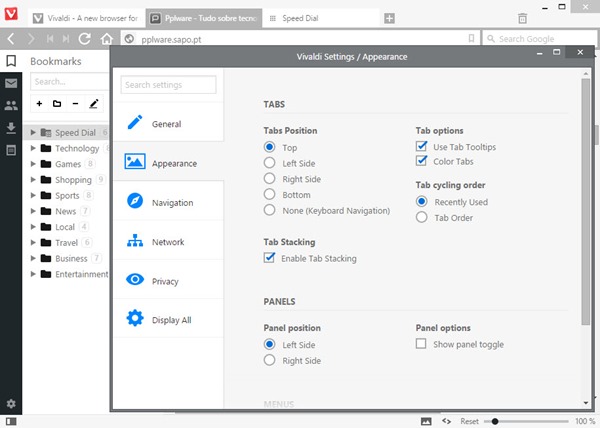Image resolution: width=600 pixels, height=428 pixels.
Task: Open Privacy settings section
Action: pyautogui.click(x=168, y=280)
